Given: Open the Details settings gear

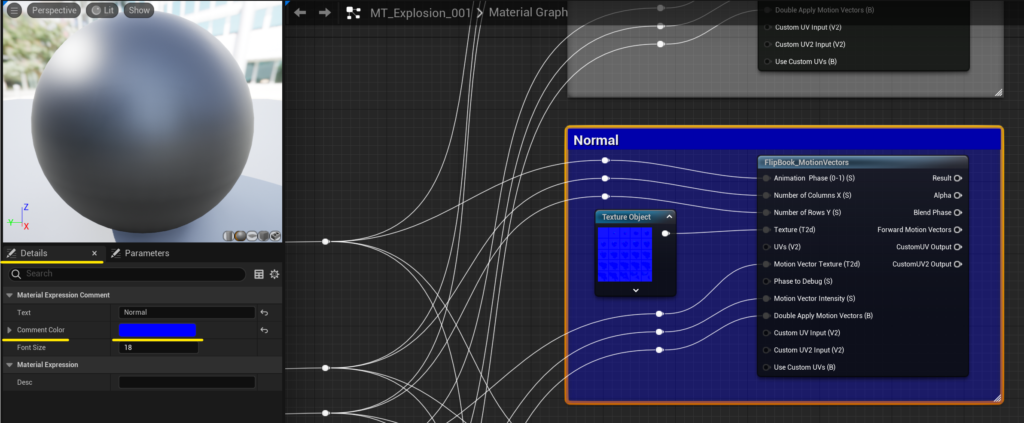Looking at the screenshot, I should click(274, 274).
